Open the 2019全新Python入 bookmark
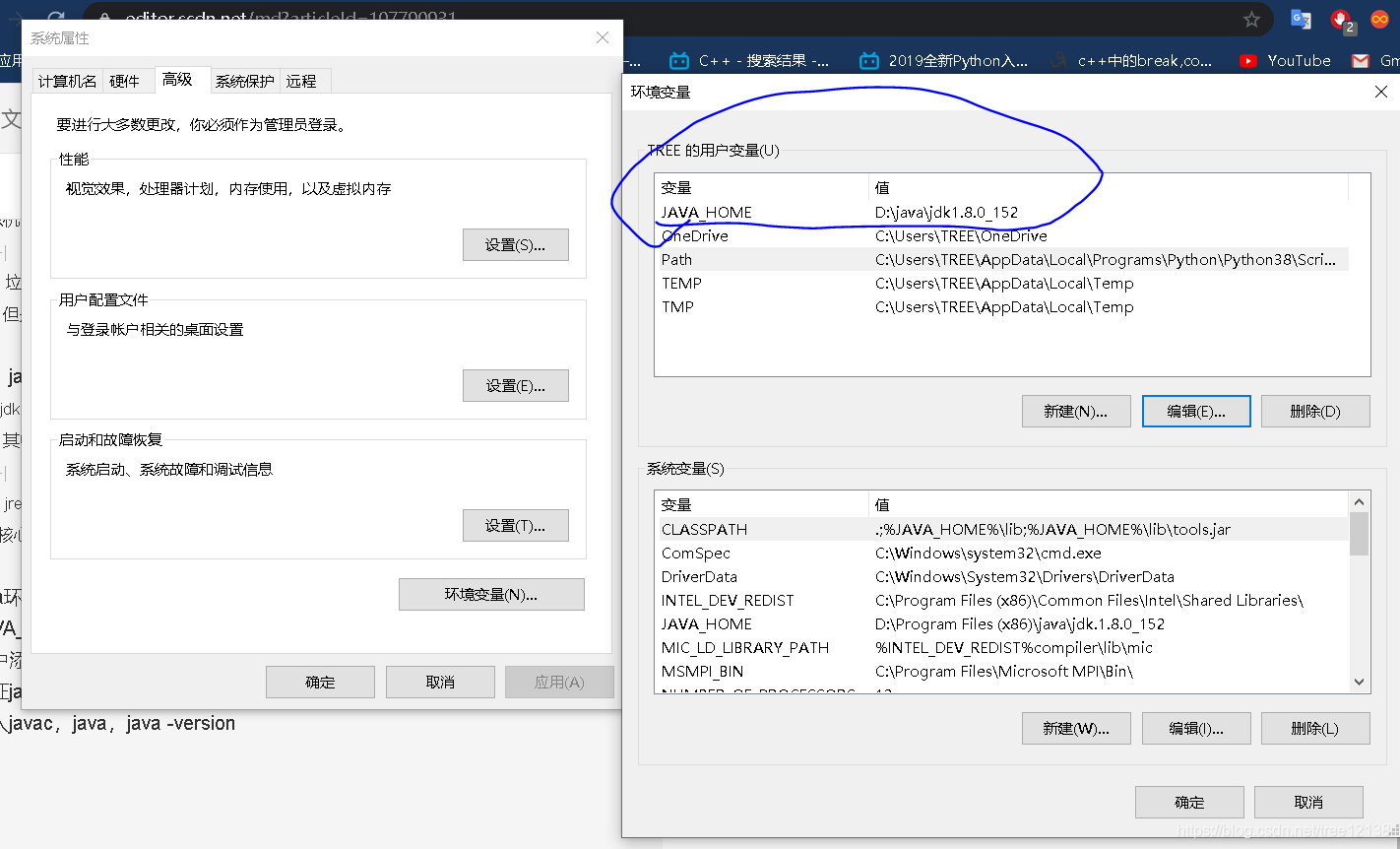The image size is (1400, 849). coord(944,61)
